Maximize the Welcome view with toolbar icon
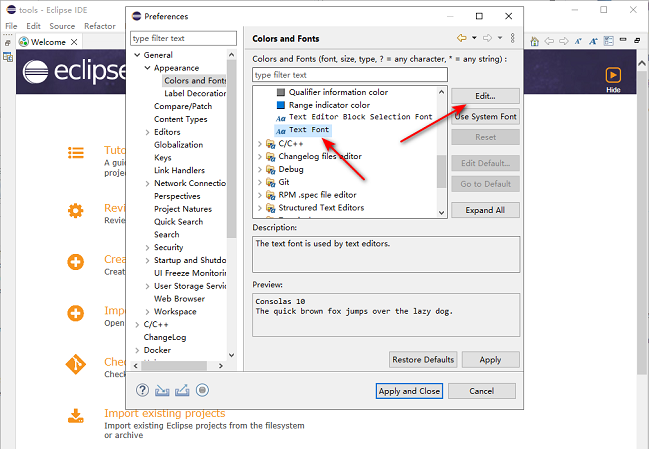The height and width of the screenshot is (449, 650). (x=637, y=40)
